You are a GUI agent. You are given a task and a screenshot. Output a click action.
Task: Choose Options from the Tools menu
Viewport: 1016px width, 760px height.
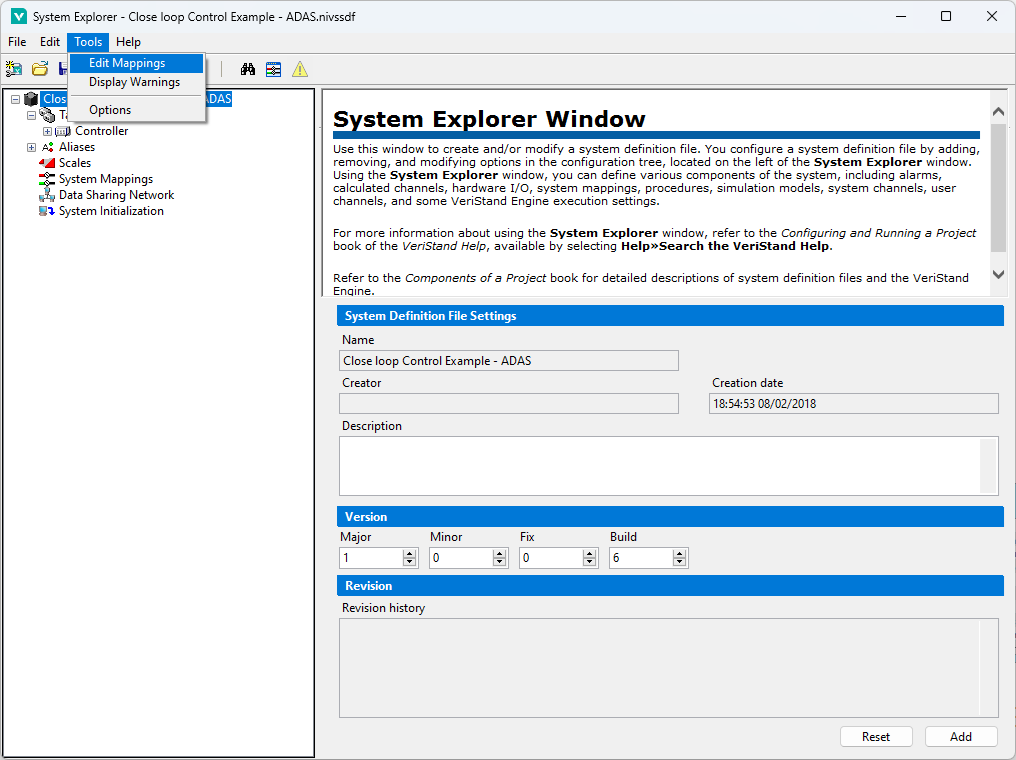click(136, 109)
